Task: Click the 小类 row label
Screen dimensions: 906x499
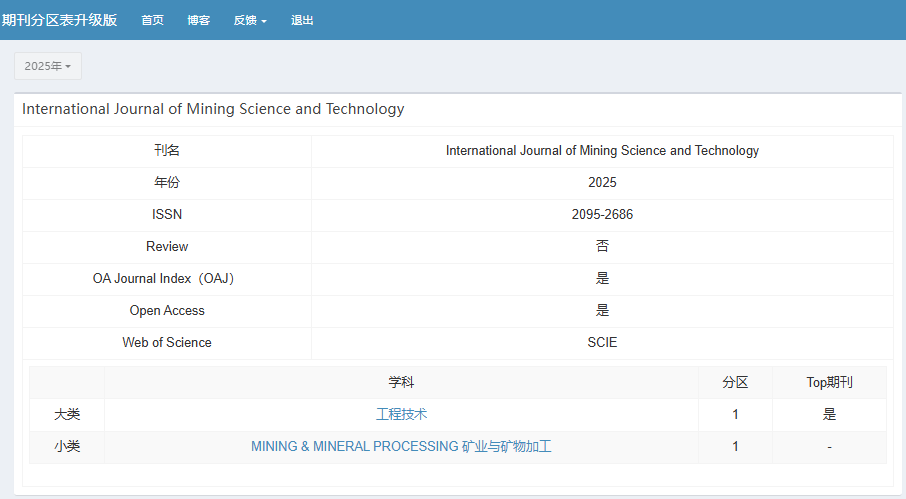Action: [67, 446]
